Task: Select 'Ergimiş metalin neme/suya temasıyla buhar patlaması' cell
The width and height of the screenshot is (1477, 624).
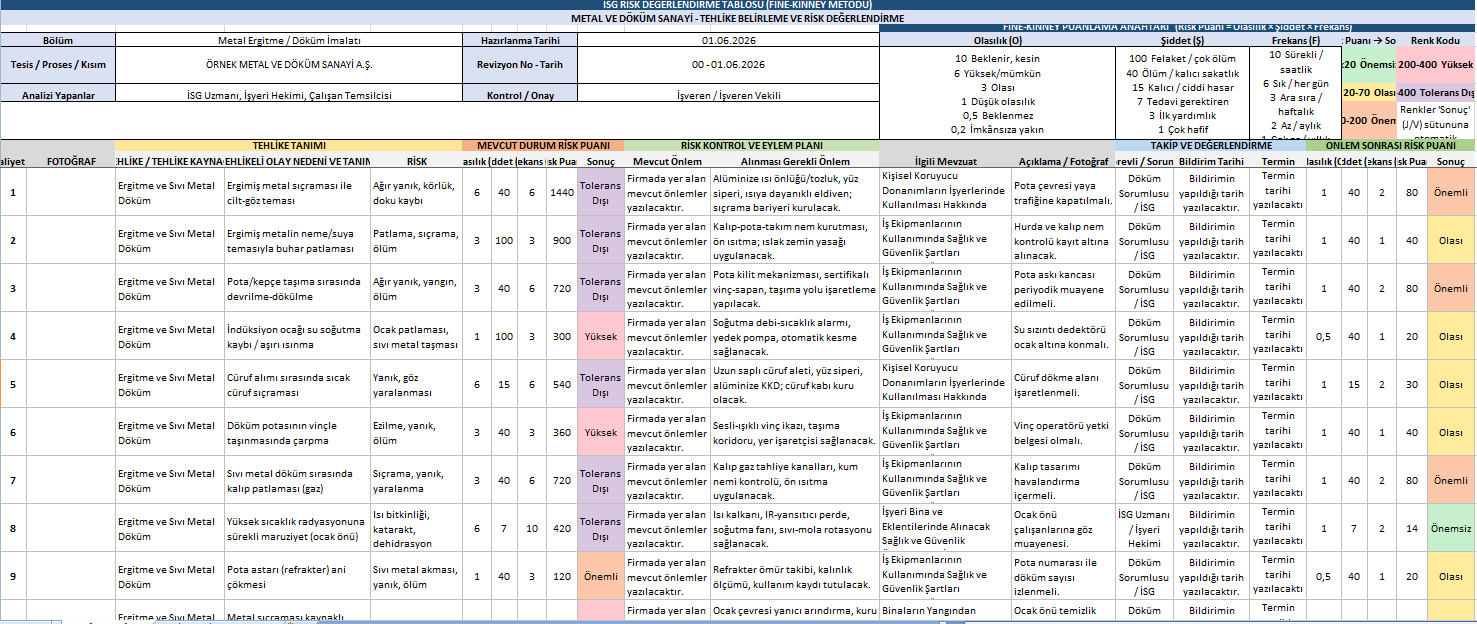Action: click(297, 240)
